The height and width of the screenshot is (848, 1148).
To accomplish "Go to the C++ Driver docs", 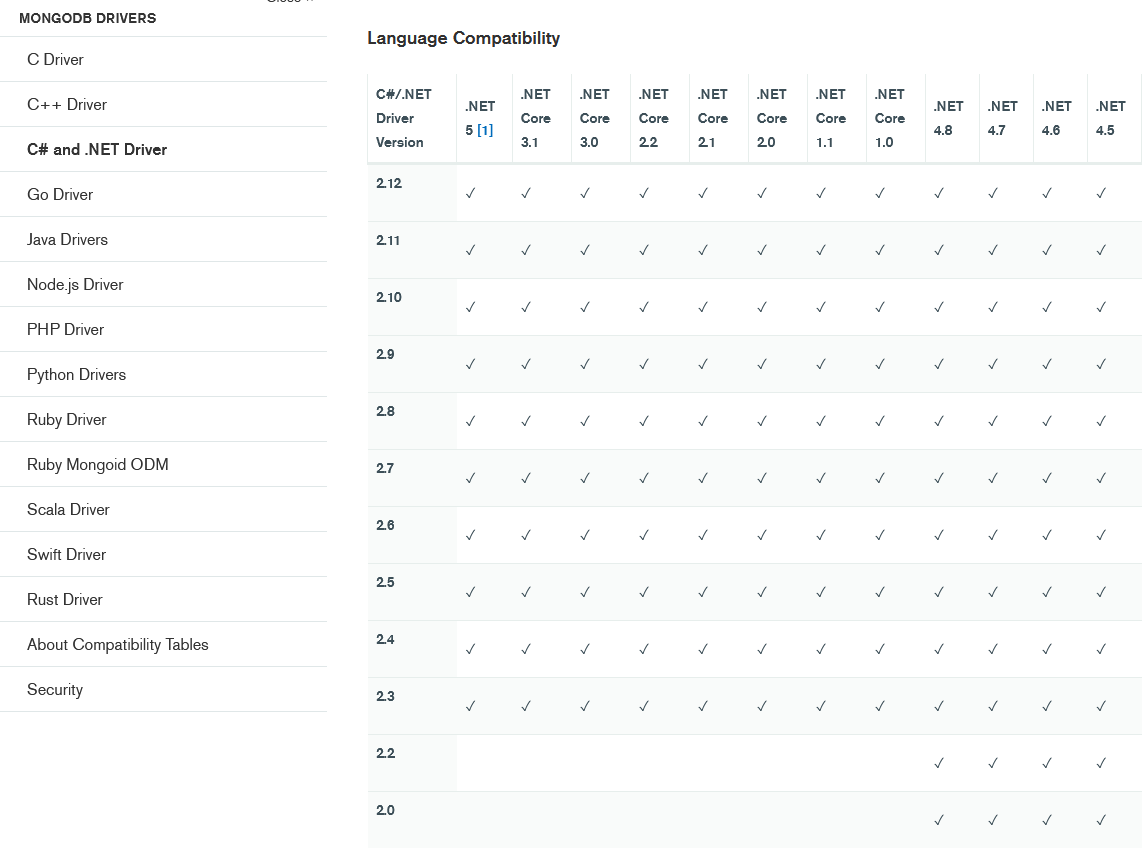I will [x=67, y=104].
